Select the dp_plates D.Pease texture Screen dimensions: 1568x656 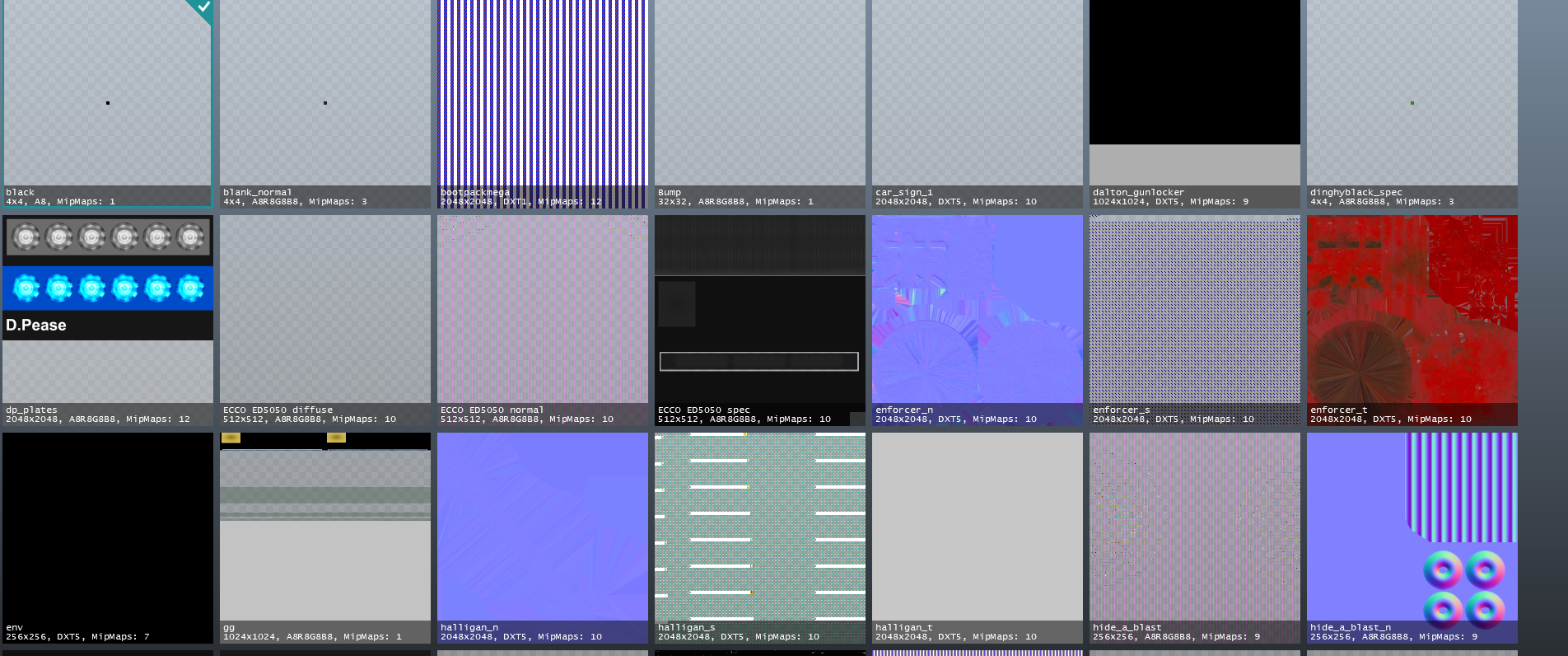107,320
